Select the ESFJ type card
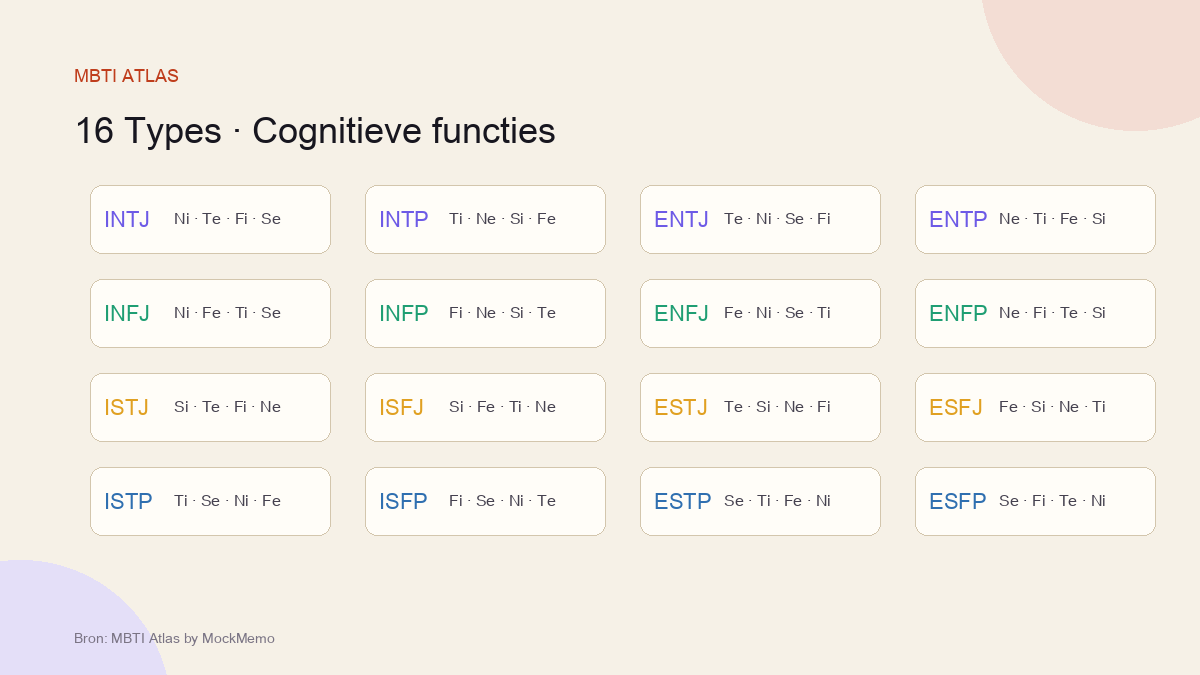Image resolution: width=1200 pixels, height=675 pixels. 1035,407
